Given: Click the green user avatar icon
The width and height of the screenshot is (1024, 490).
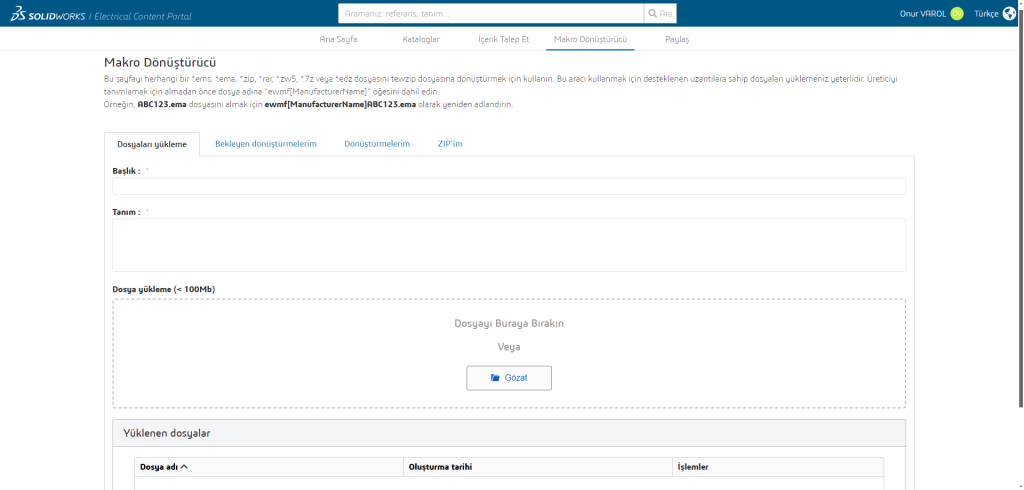Looking at the screenshot, I should (957, 14).
